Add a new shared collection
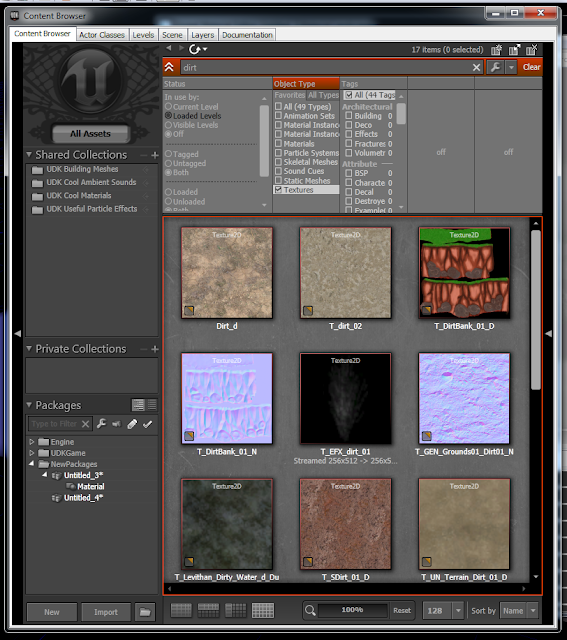This screenshot has width=567, height=640. tap(155, 155)
